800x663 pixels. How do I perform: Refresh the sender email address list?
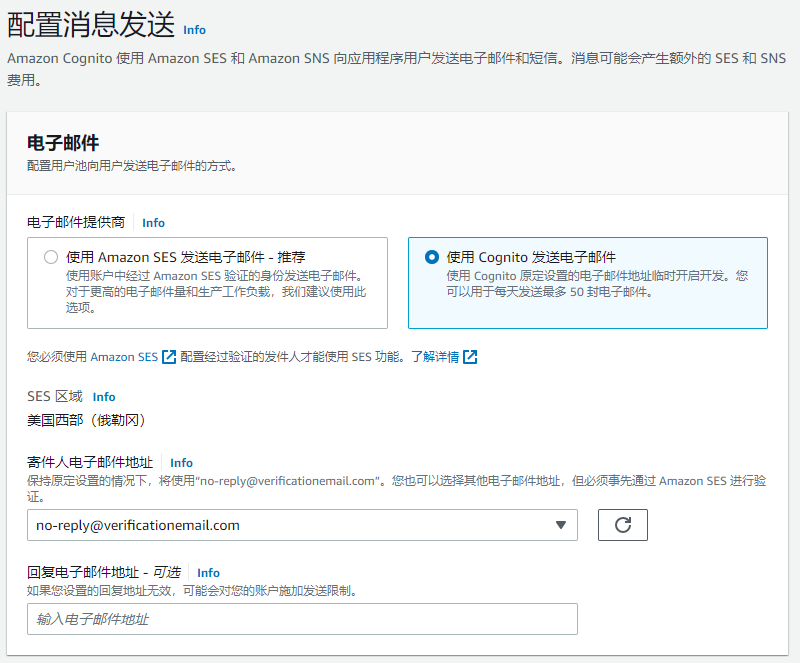[622, 525]
